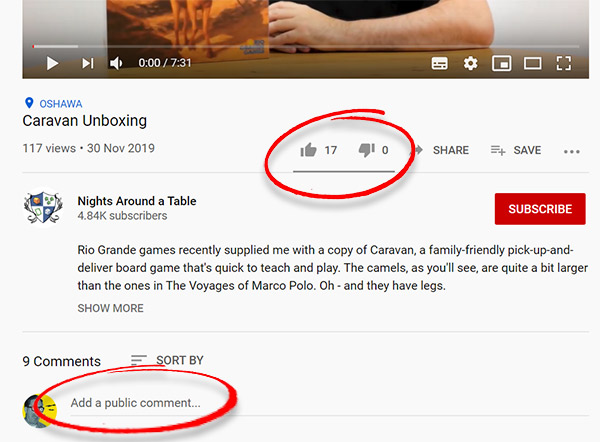Screen dimensions: 600x442
Task: Click the Add a public comment field
Action: (329, 403)
